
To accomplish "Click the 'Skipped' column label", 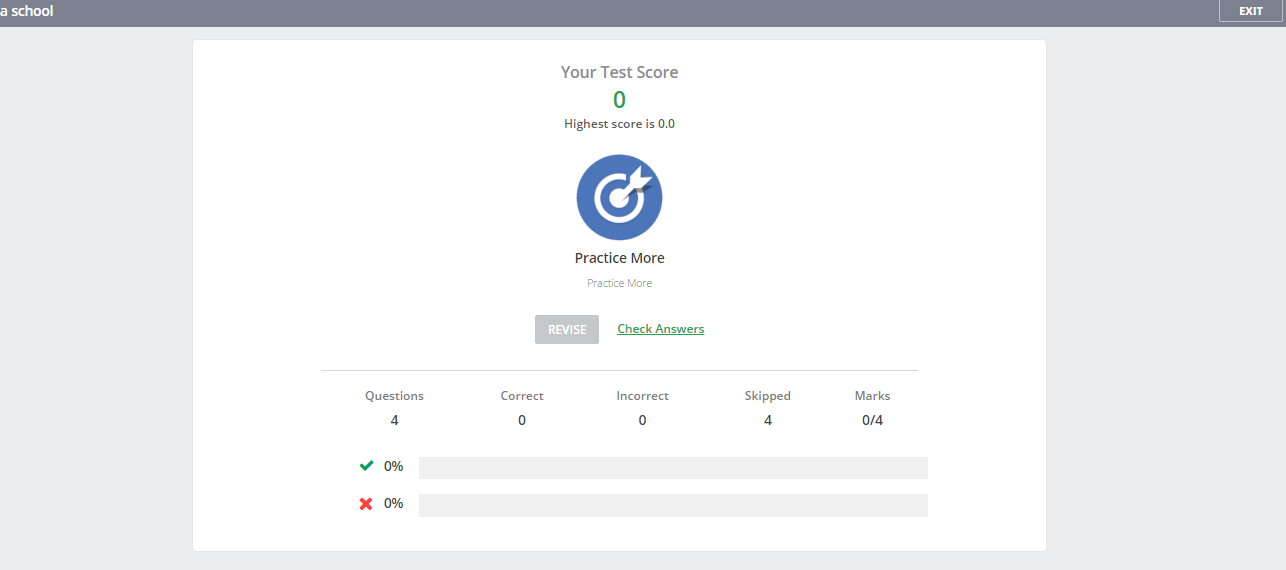I will (x=768, y=396).
